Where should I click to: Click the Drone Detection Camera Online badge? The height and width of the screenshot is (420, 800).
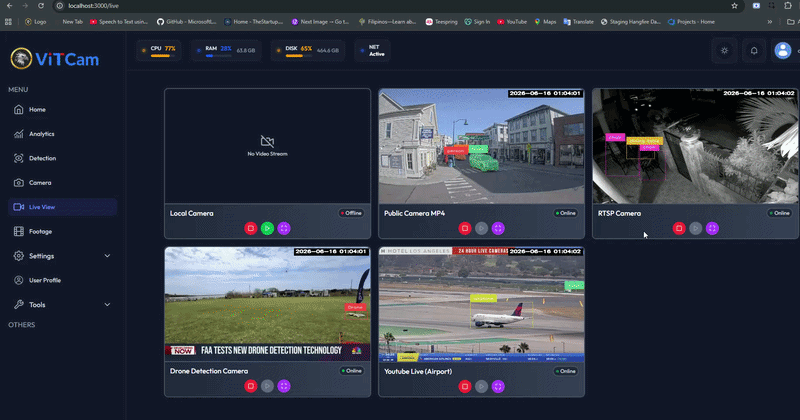352,371
